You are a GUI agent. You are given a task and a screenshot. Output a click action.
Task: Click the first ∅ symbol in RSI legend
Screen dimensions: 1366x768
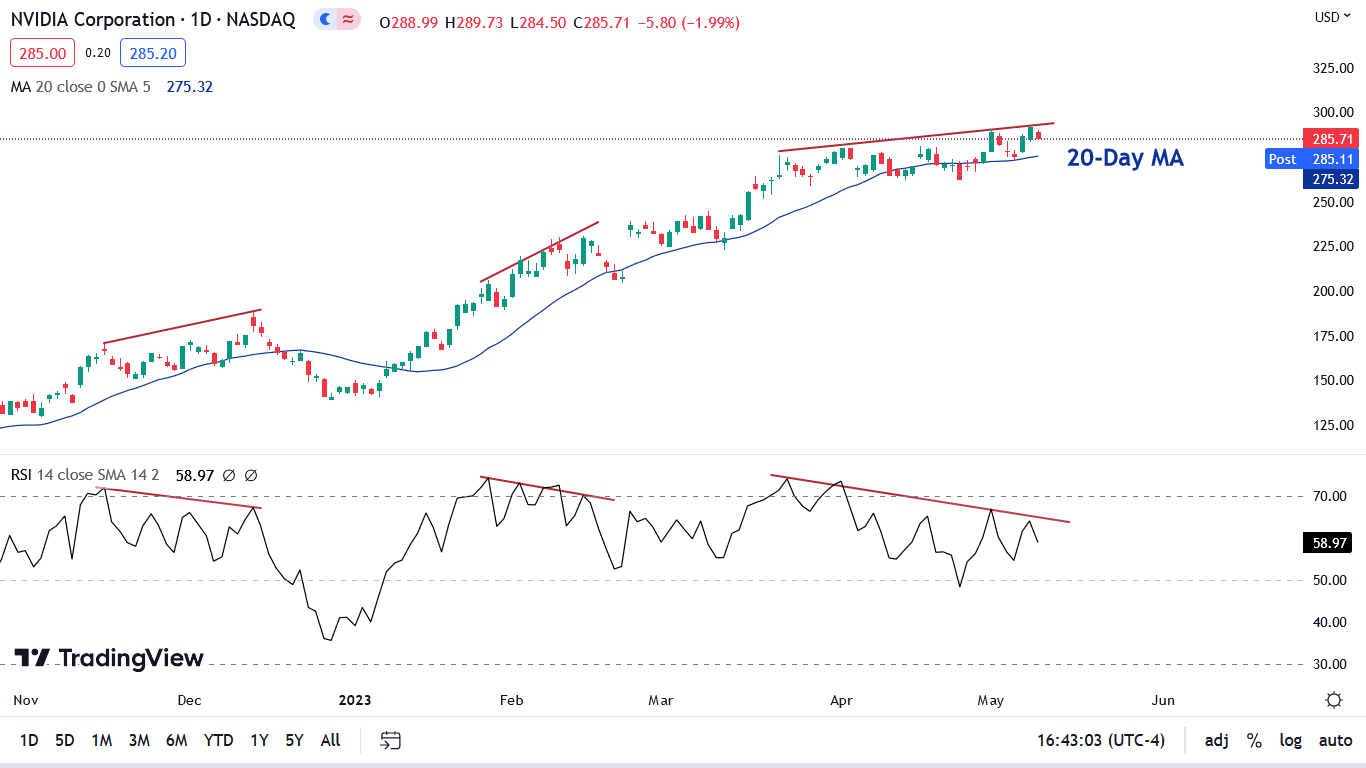[229, 475]
